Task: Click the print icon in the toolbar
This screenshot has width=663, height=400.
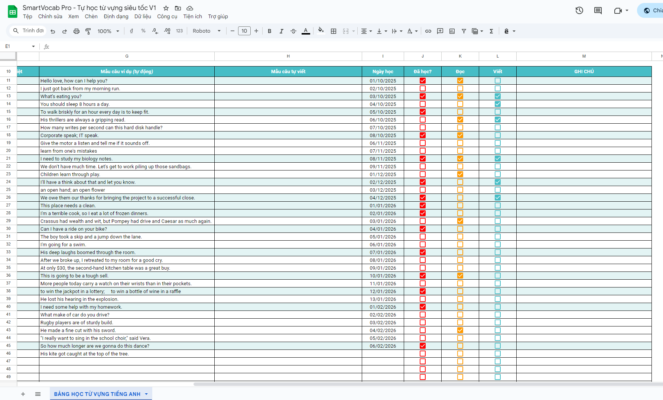Action: click(76, 31)
